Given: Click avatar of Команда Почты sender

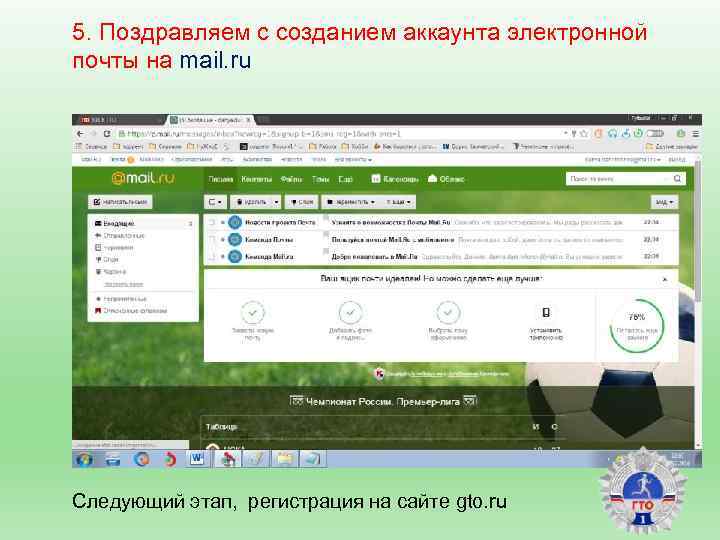Looking at the screenshot, I should coord(235,239).
